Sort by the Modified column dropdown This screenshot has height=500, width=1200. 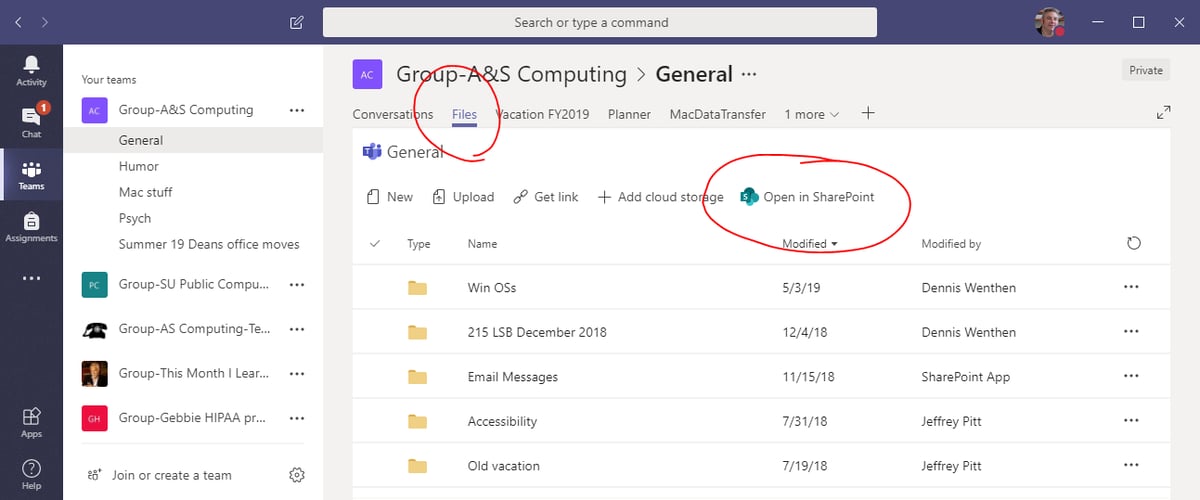click(x=810, y=243)
